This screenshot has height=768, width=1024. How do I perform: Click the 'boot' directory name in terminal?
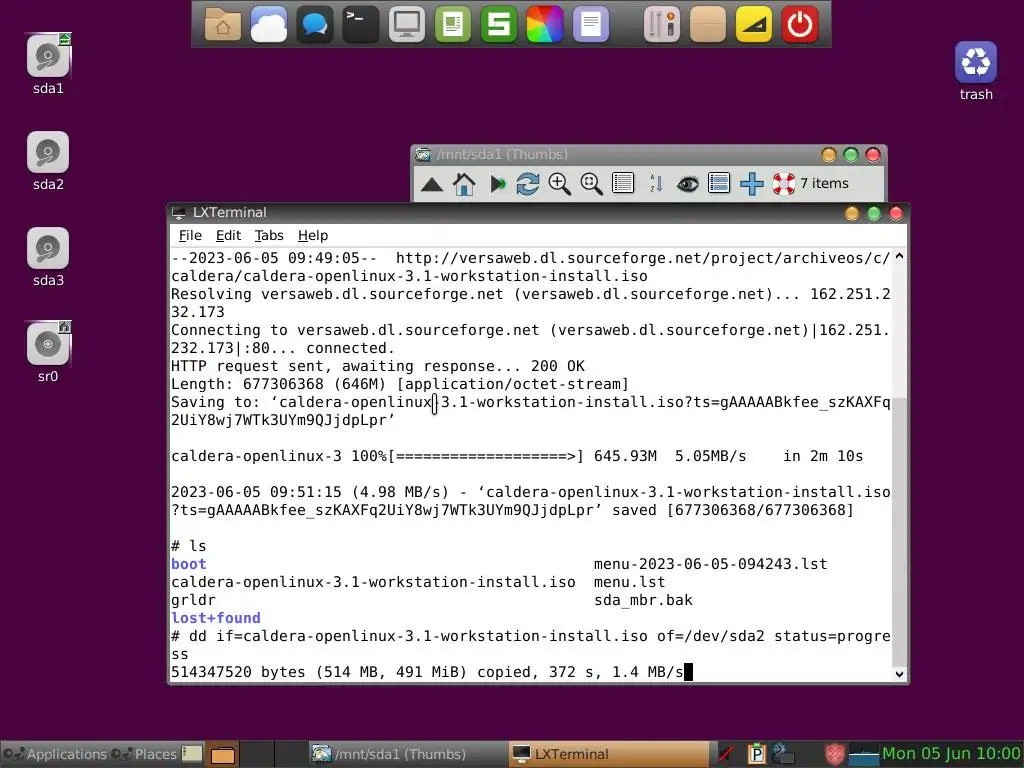click(189, 564)
